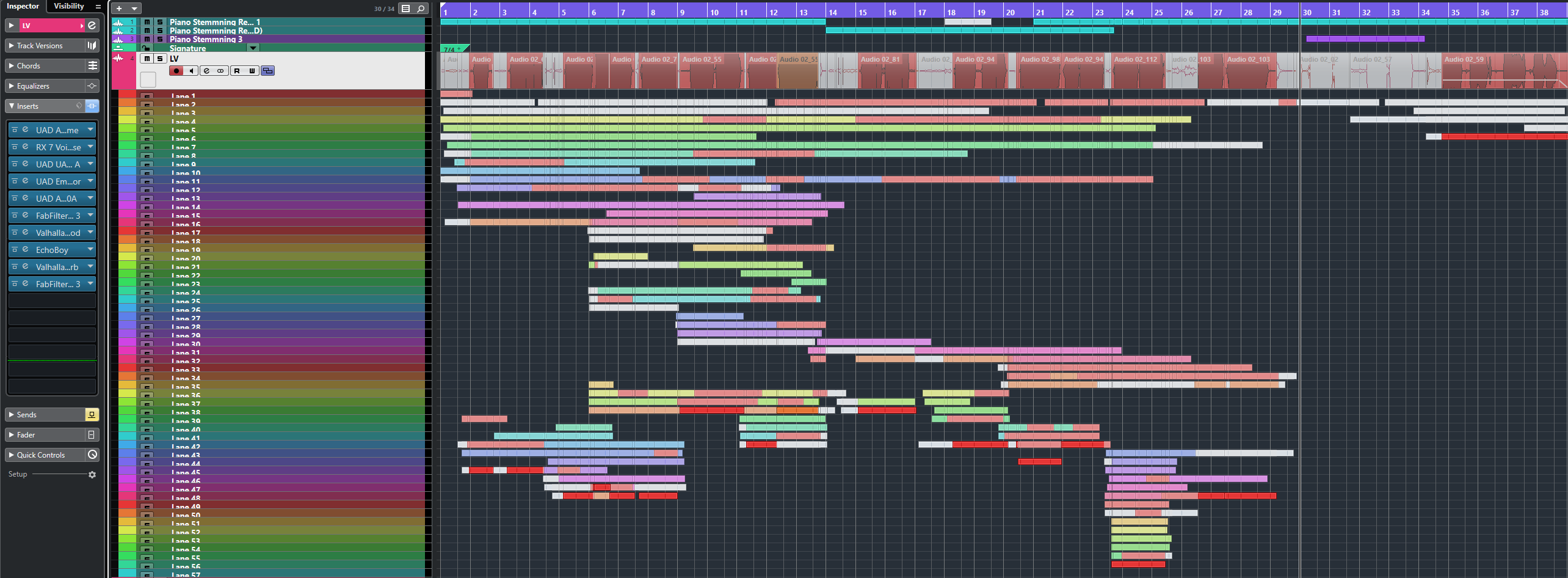Click the Add Track plus button
The width and height of the screenshot is (1568, 578).
point(119,9)
